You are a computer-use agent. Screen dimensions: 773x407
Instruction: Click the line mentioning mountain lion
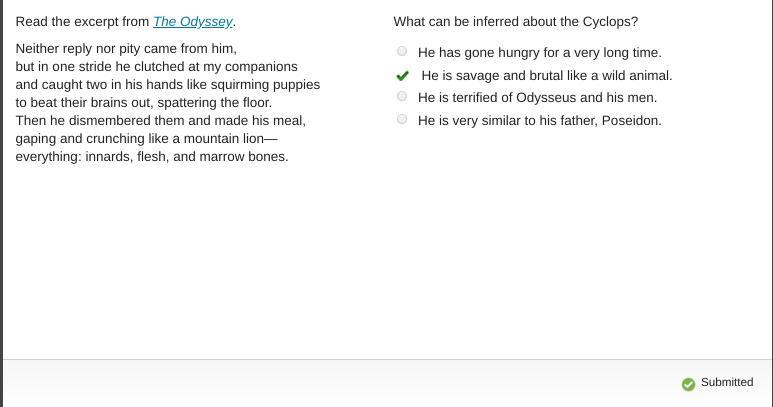[x=146, y=138]
